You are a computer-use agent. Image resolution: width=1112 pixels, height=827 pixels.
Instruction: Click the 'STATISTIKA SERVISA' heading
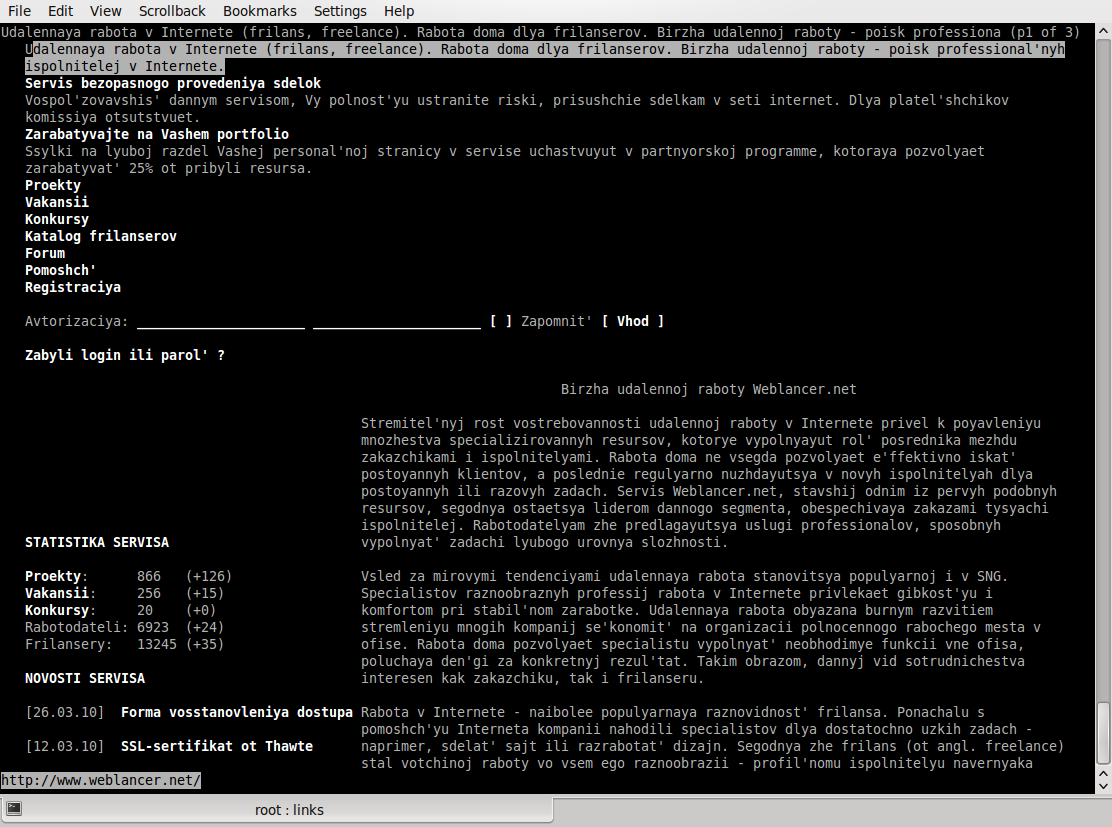[x=97, y=543]
